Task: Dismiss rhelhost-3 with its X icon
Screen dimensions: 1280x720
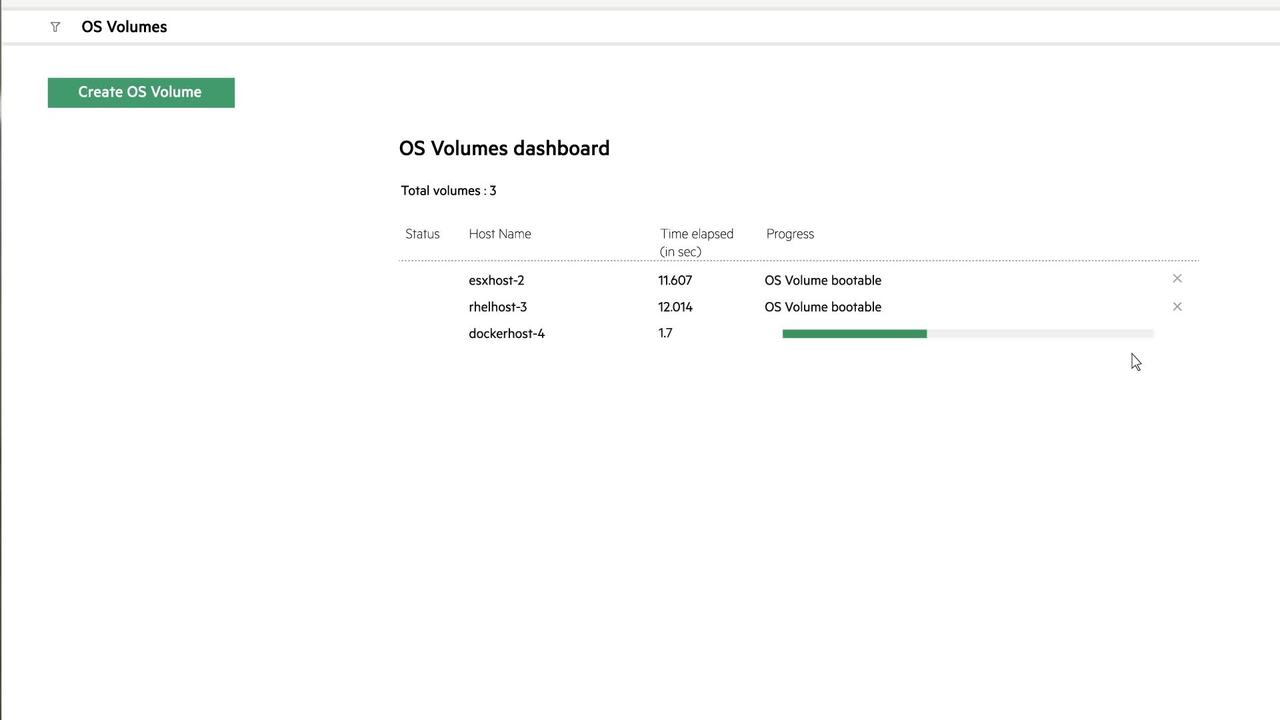Action: tap(1177, 306)
